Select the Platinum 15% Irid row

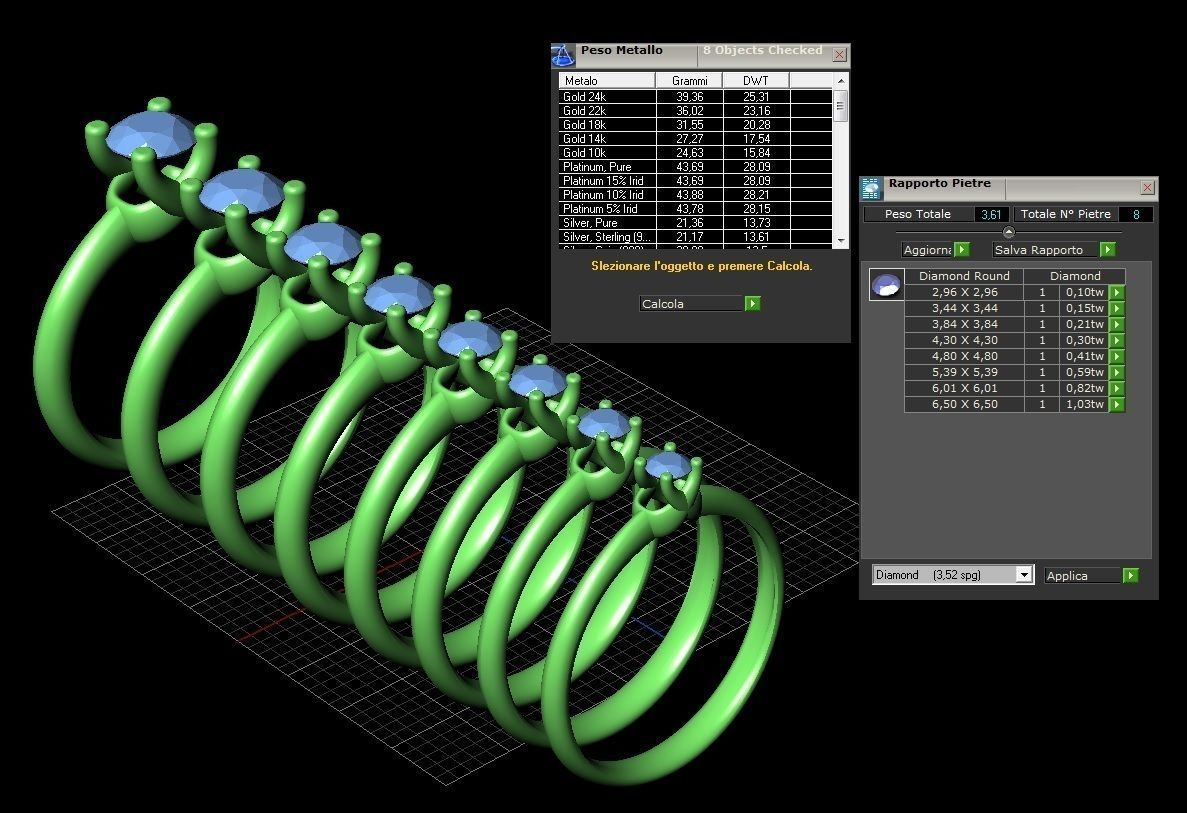pos(696,181)
